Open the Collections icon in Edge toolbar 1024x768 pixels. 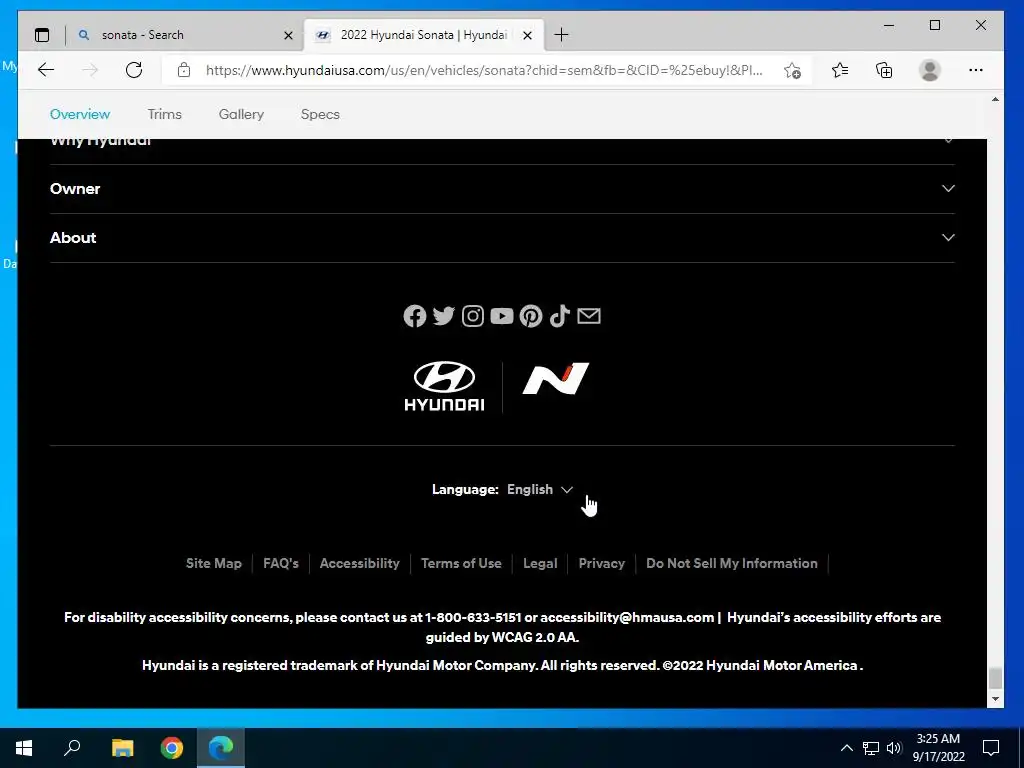coord(884,70)
